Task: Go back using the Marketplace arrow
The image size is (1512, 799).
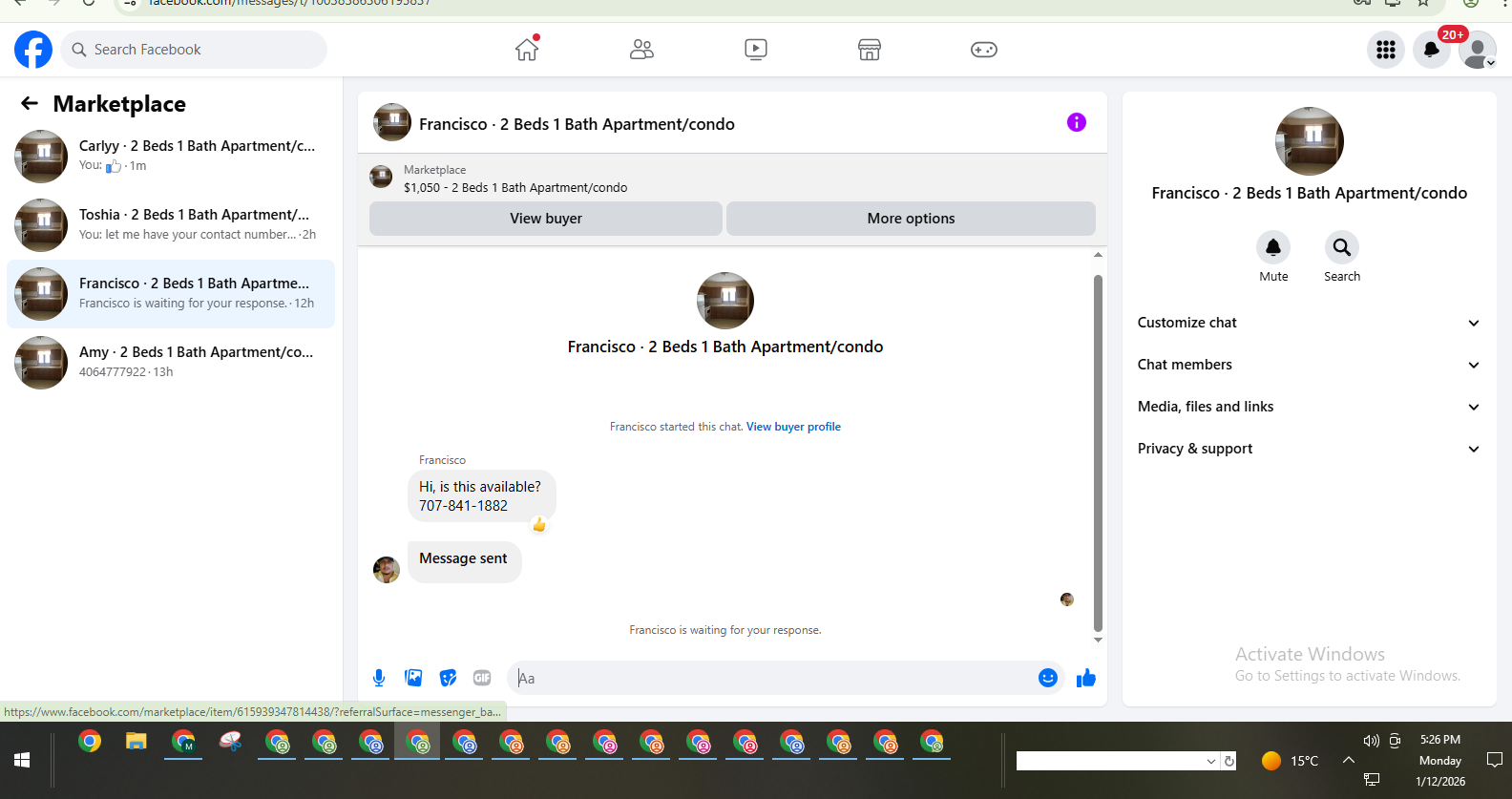Action: click(30, 103)
